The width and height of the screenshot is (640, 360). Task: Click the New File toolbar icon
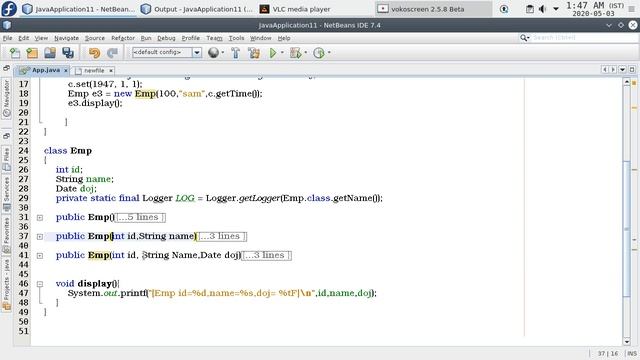15,53
